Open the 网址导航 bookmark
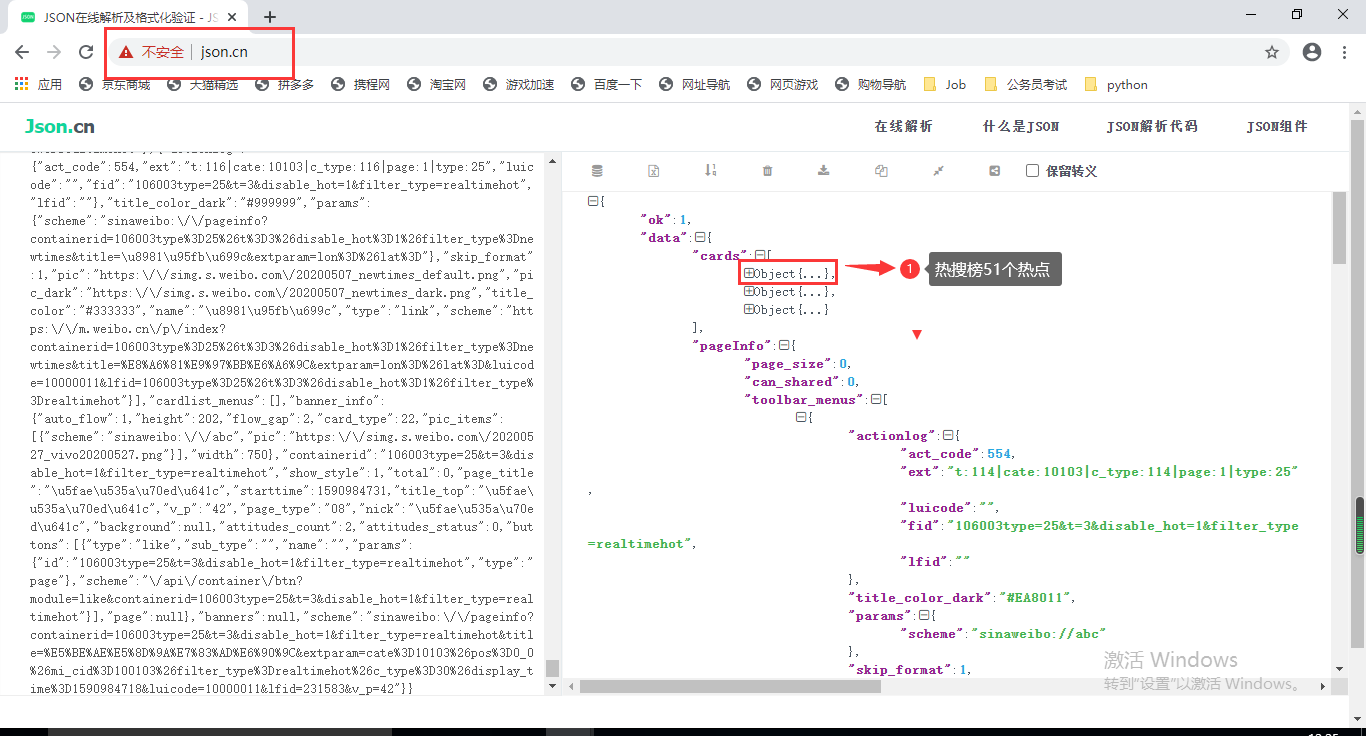Screen dimensions: 1366x736 coord(695,85)
